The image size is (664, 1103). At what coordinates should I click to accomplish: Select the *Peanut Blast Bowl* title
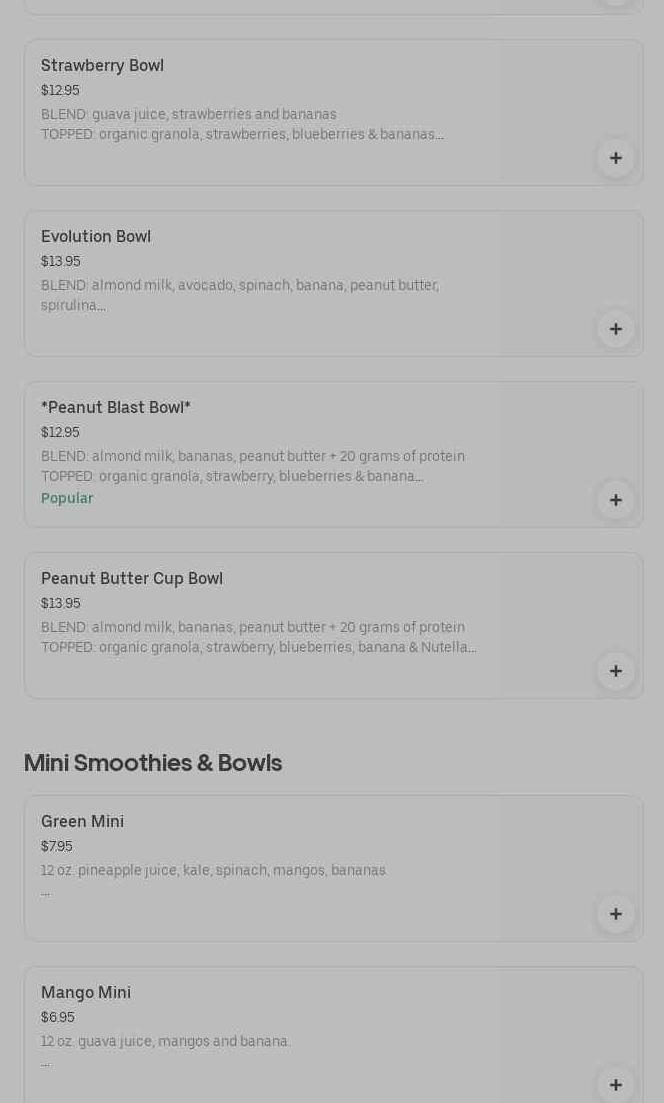(116, 407)
